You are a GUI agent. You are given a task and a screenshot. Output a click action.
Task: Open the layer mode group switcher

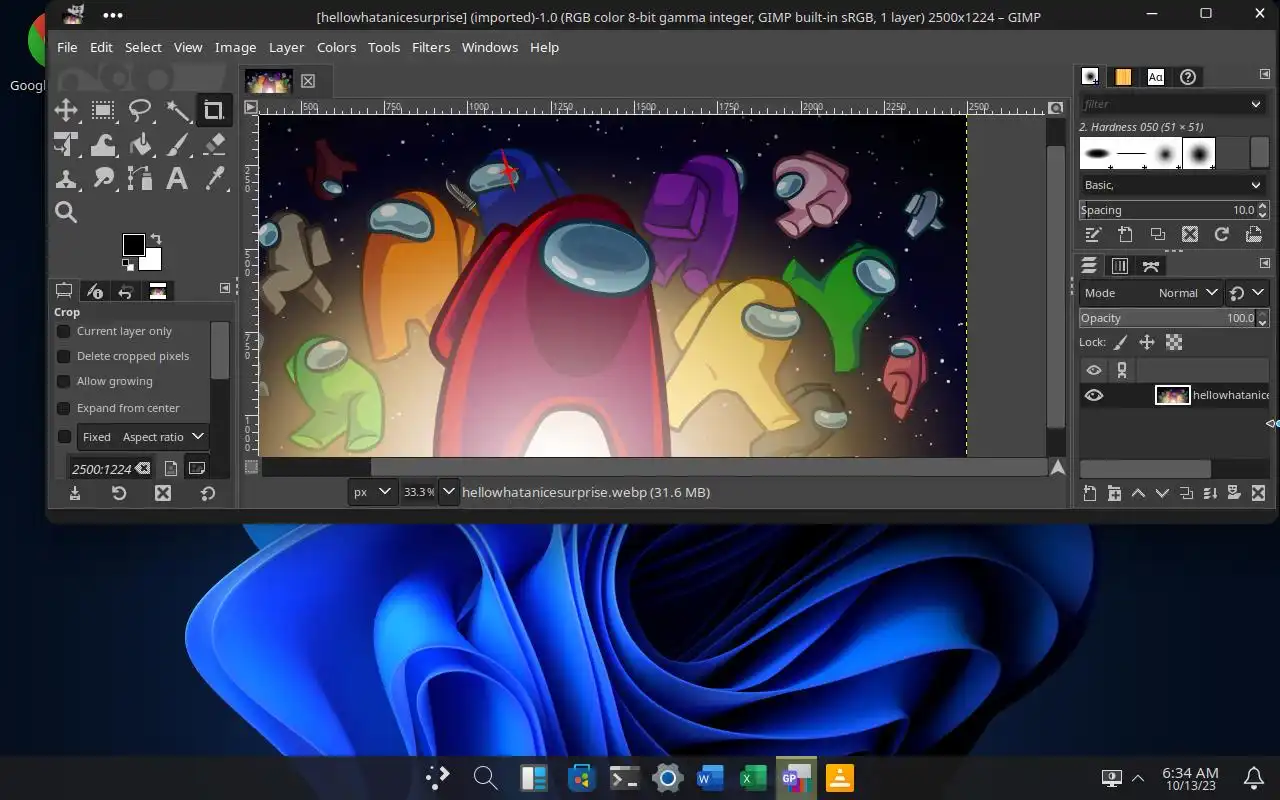tap(1246, 293)
